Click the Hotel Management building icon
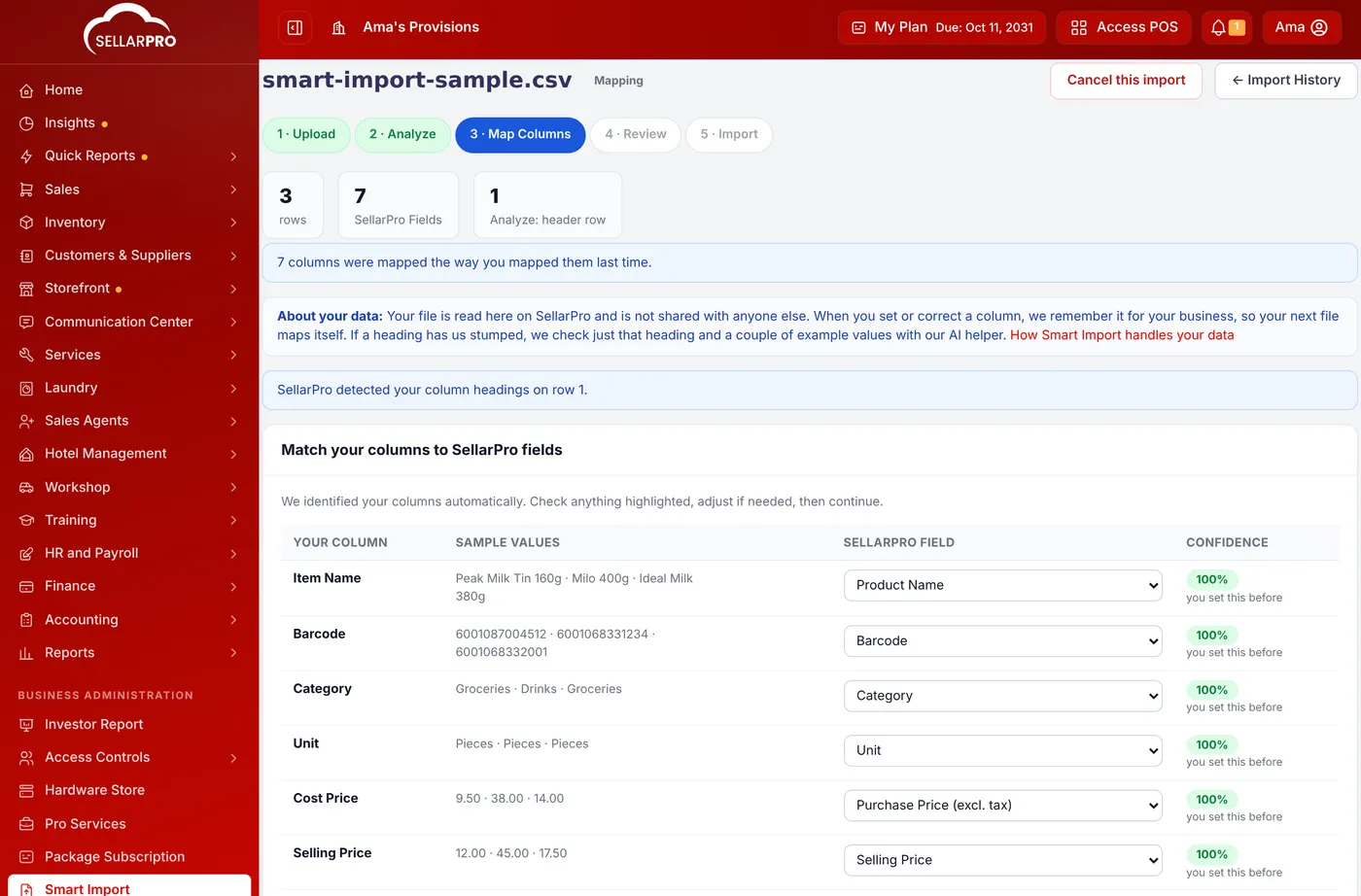The height and width of the screenshot is (896, 1361). [26, 454]
